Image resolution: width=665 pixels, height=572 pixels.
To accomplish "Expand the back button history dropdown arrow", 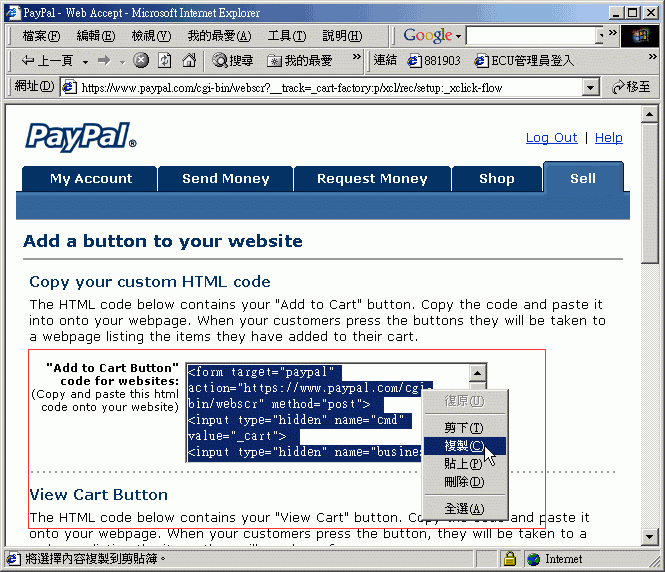I will click(x=86, y=61).
